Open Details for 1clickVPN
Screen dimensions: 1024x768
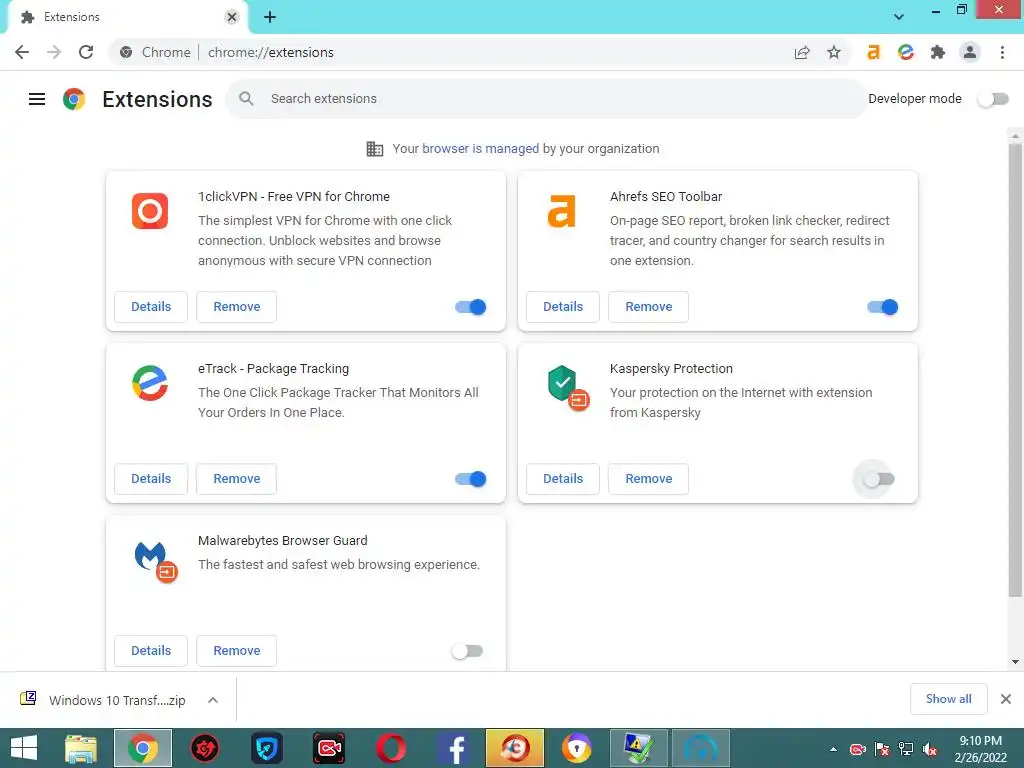click(151, 307)
